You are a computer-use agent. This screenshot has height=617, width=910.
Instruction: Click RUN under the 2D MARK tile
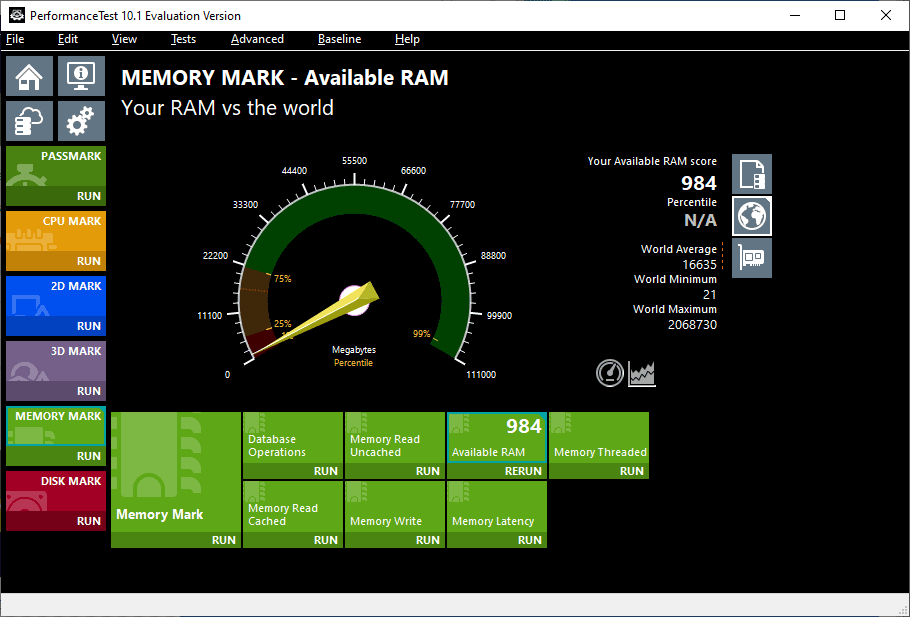tap(89, 326)
